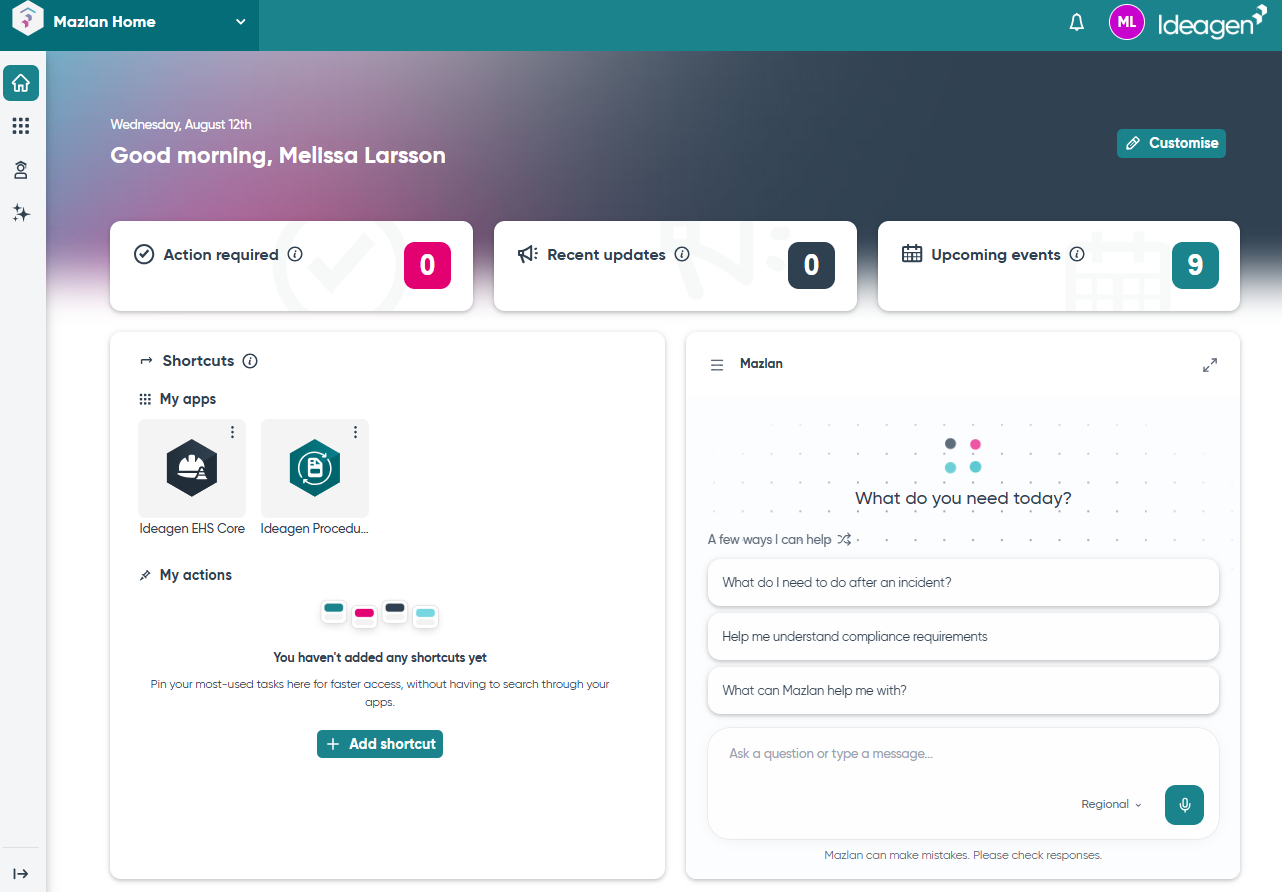Open options menu for Ideagen Procedures tile
The height and width of the screenshot is (892, 1282).
(355, 432)
